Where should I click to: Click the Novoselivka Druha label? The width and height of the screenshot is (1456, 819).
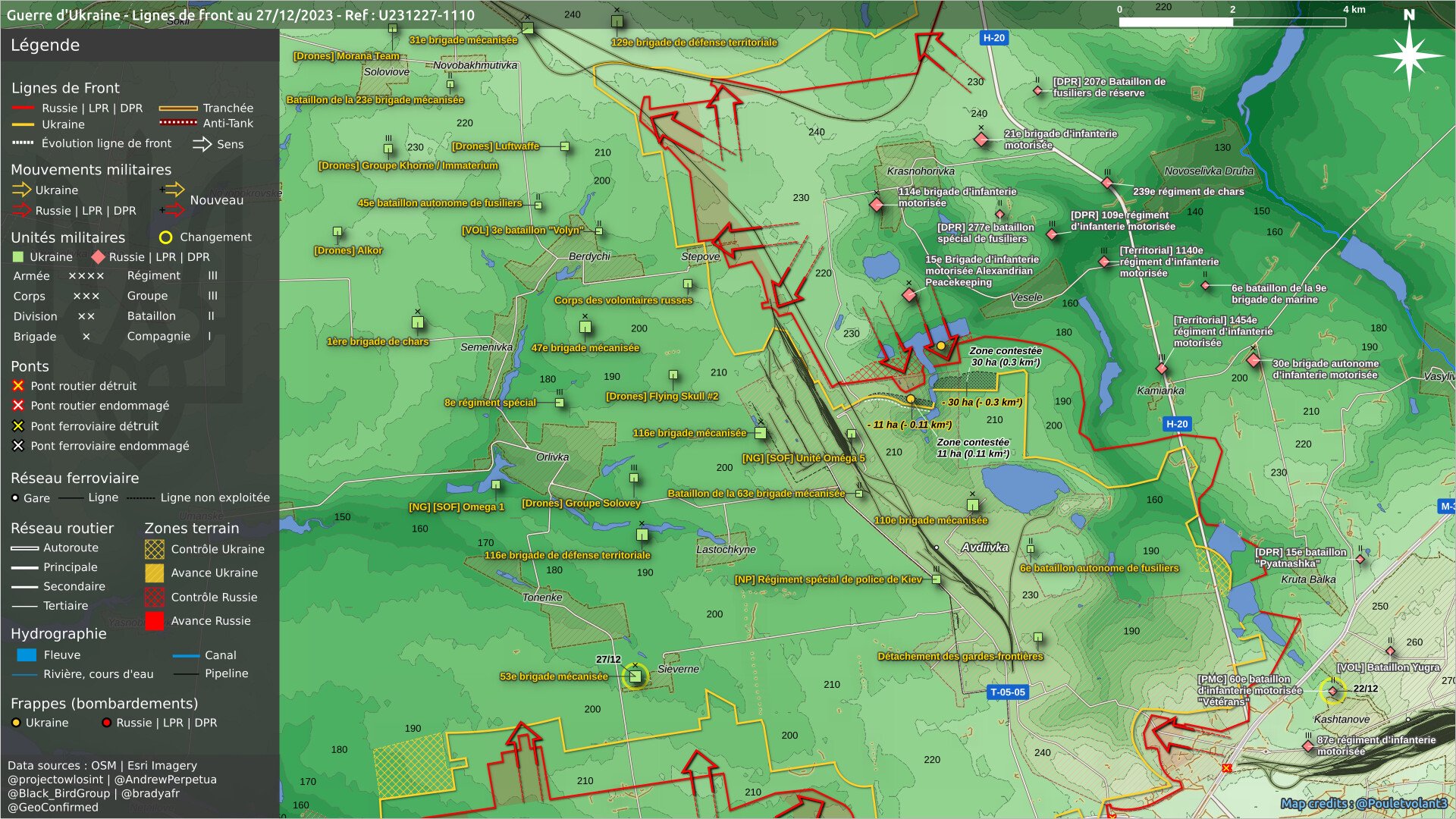click(1209, 171)
